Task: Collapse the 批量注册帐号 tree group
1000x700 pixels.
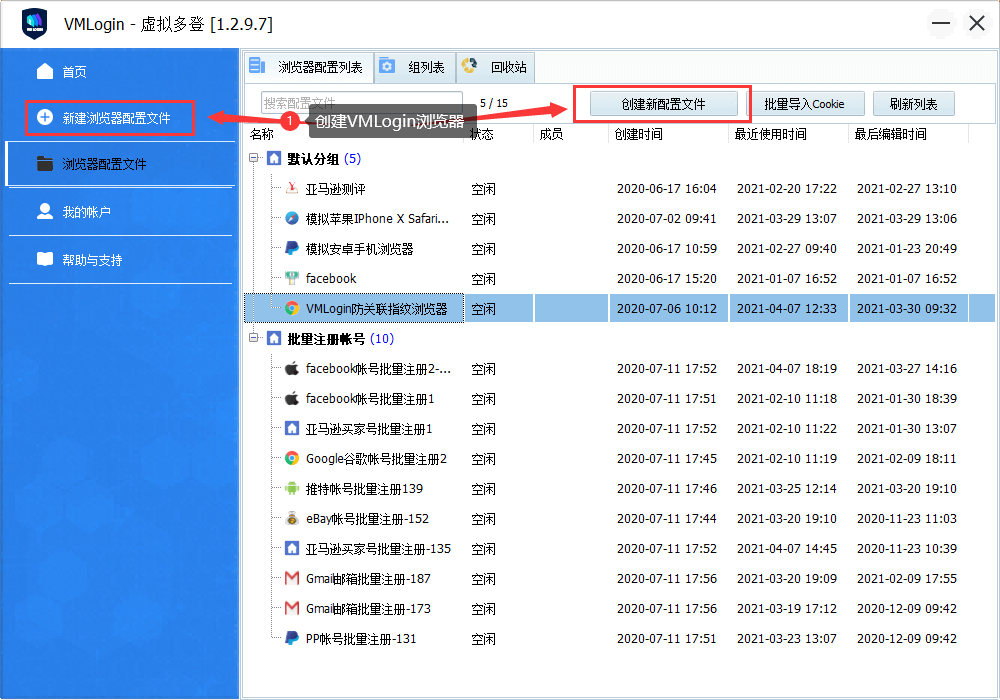Action: (254, 337)
